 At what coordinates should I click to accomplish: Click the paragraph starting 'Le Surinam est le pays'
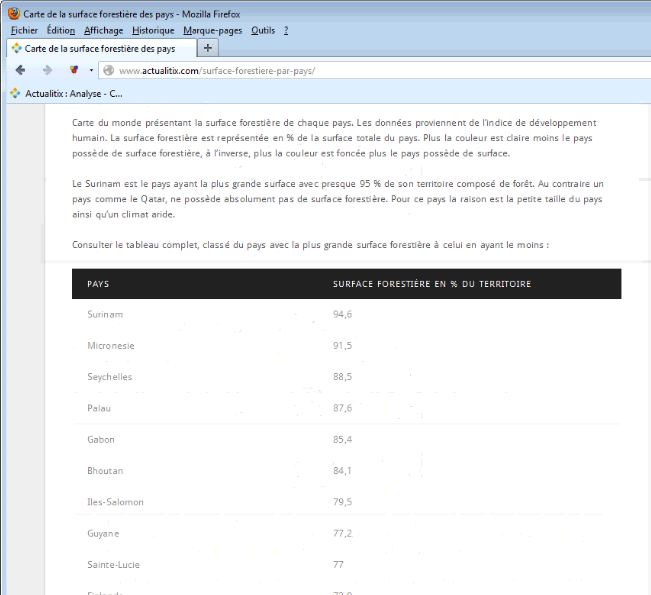[x=338, y=199]
